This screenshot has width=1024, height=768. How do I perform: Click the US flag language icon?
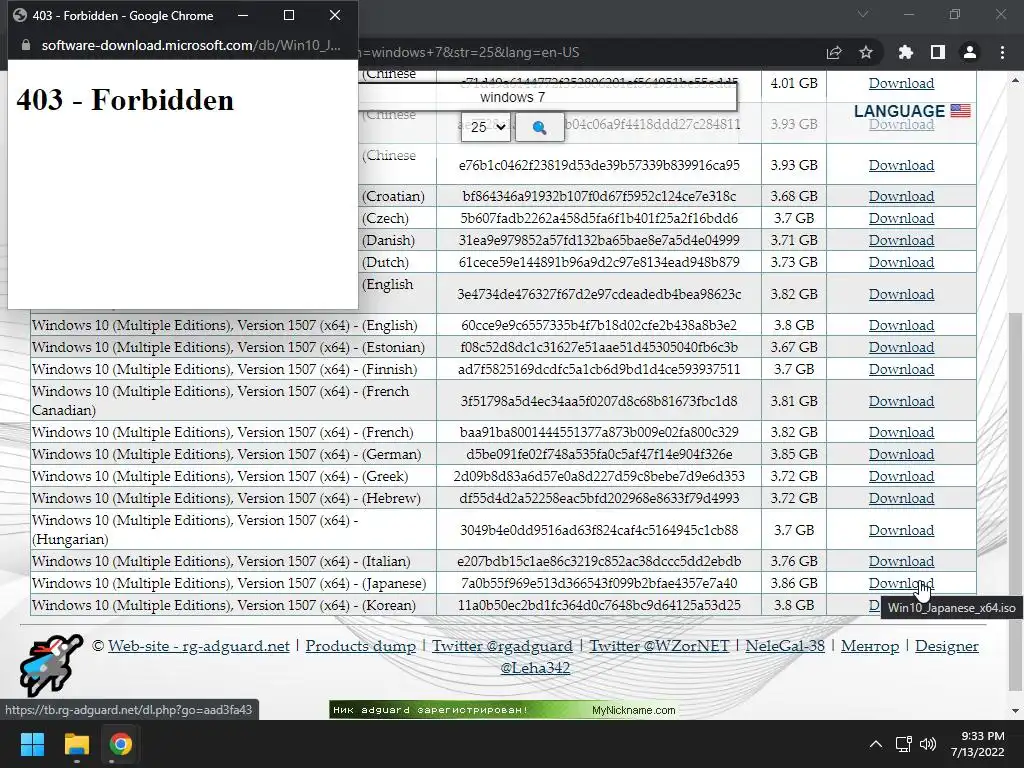click(x=960, y=110)
